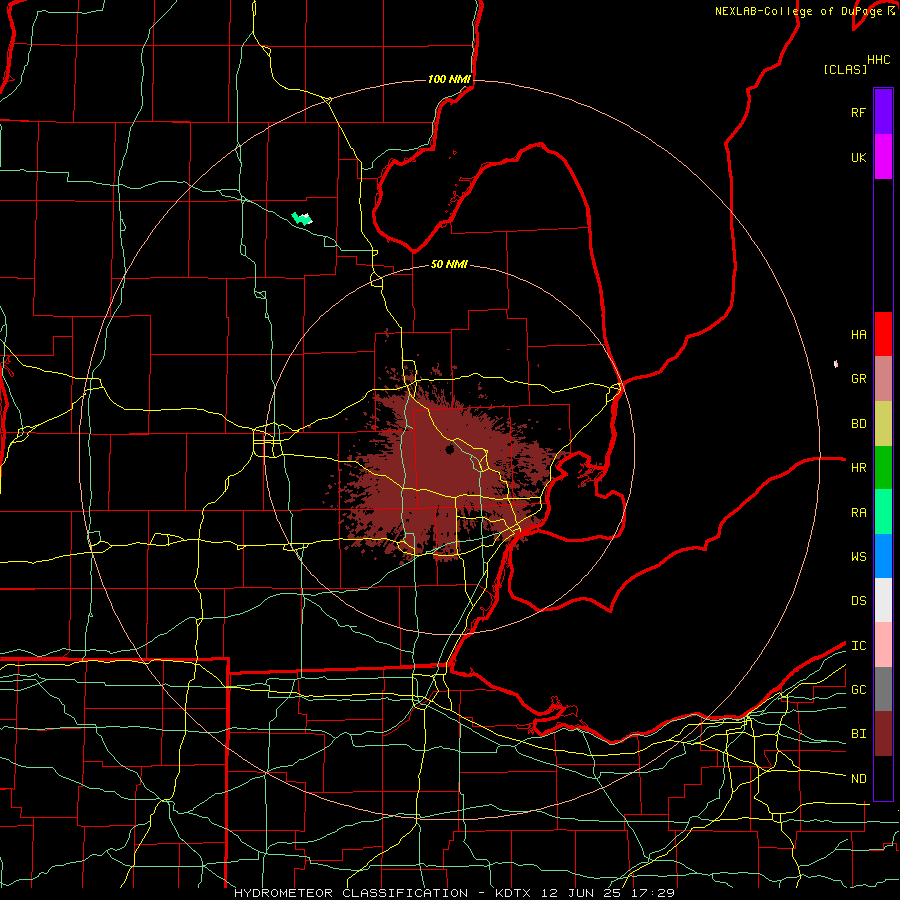900x900 pixels.
Task: Click the UK legend label
Action: pyautogui.click(x=858, y=157)
